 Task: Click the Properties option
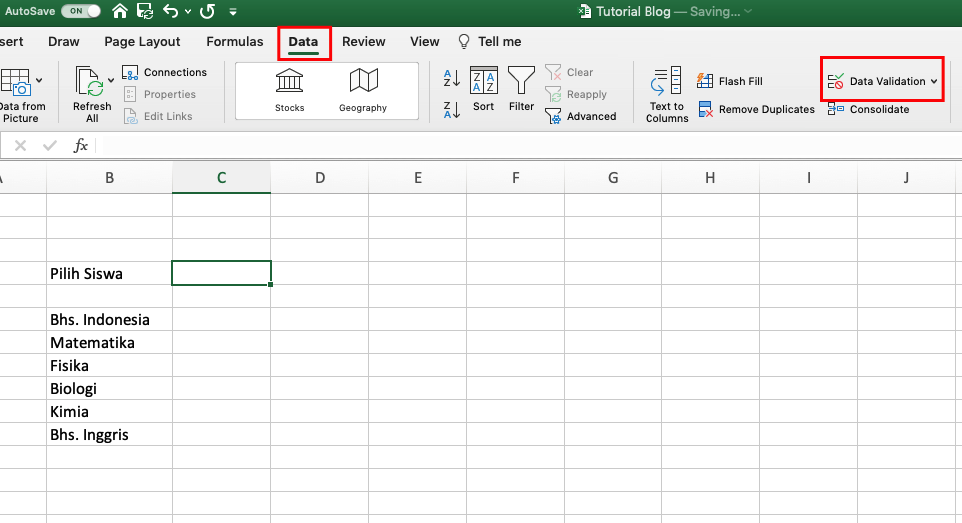160,95
